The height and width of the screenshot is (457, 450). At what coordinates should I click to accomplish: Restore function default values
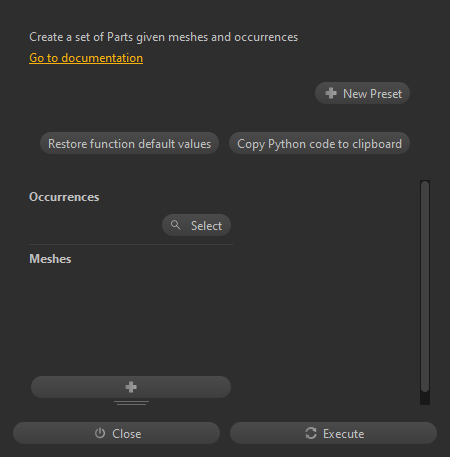[x=129, y=144]
